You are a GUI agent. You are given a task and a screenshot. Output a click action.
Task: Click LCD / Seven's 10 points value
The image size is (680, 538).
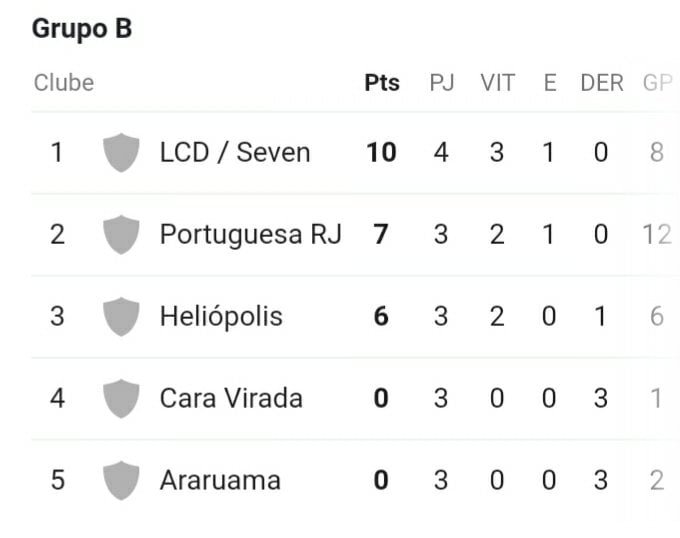[x=381, y=153]
